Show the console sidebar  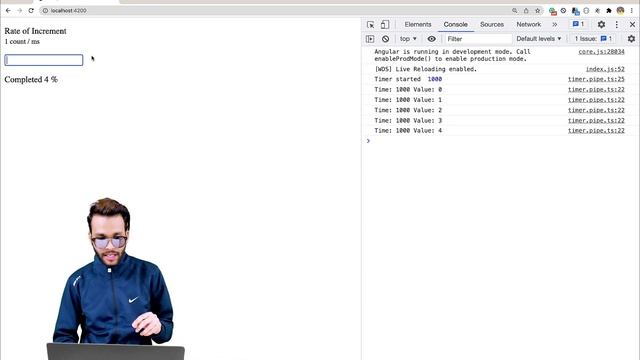tap(370, 39)
